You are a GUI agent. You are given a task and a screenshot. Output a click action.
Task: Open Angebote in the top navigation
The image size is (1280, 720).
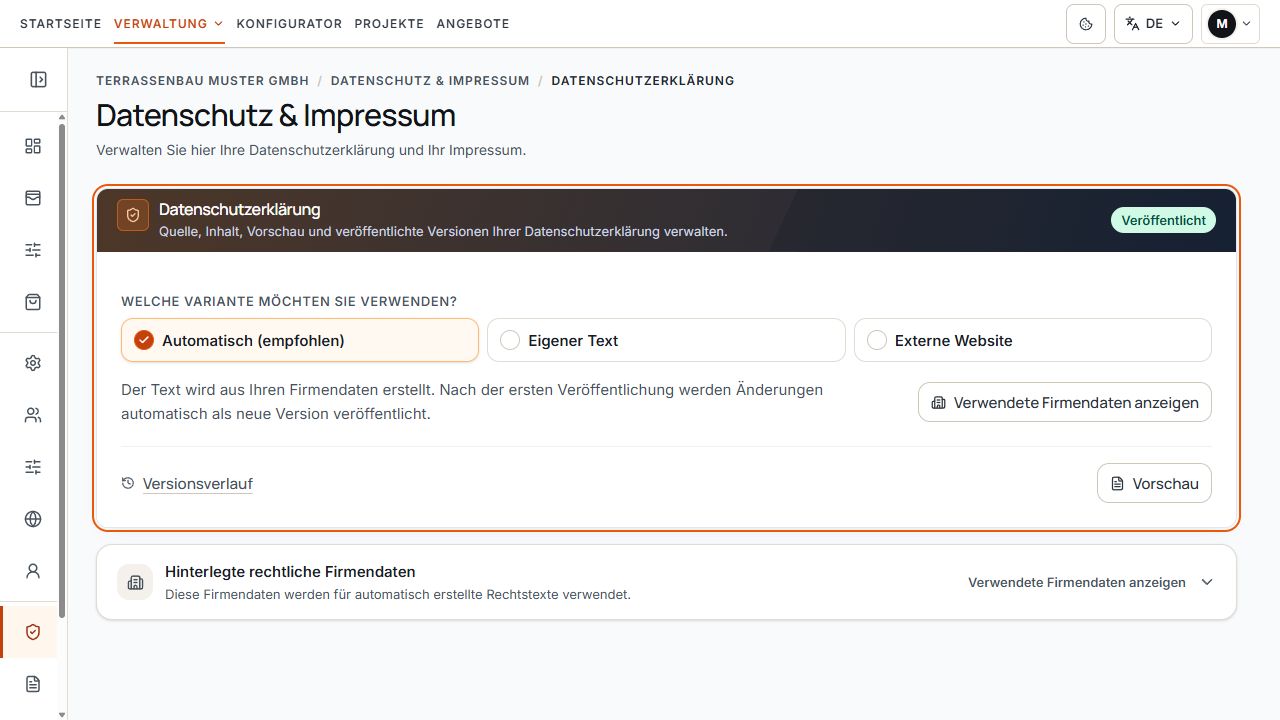(x=473, y=23)
